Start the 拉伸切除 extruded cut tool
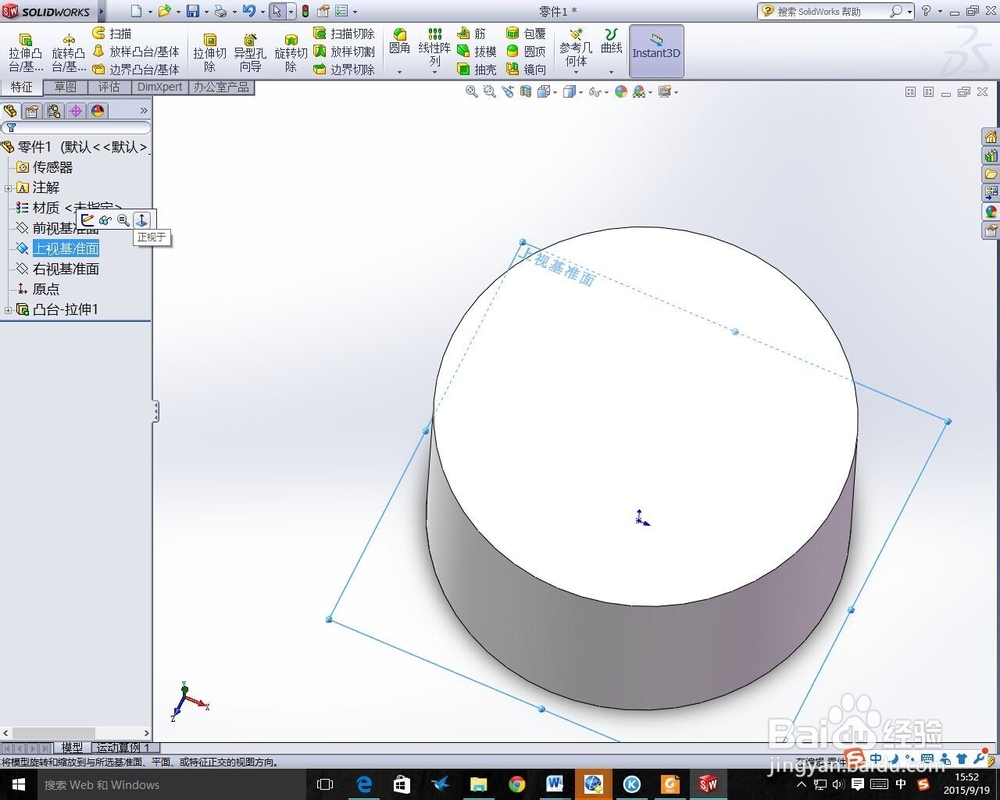This screenshot has width=1000, height=800. point(210,52)
